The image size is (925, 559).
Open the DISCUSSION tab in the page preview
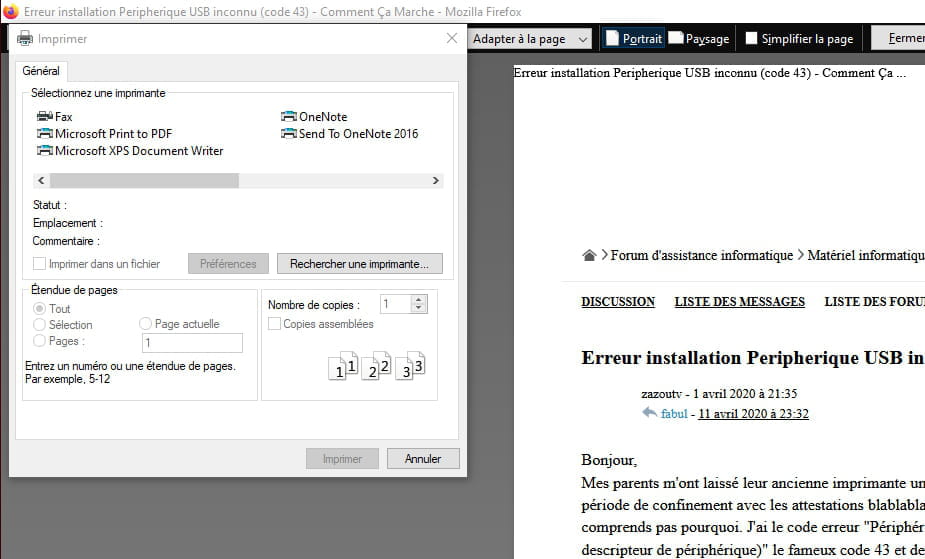[618, 301]
